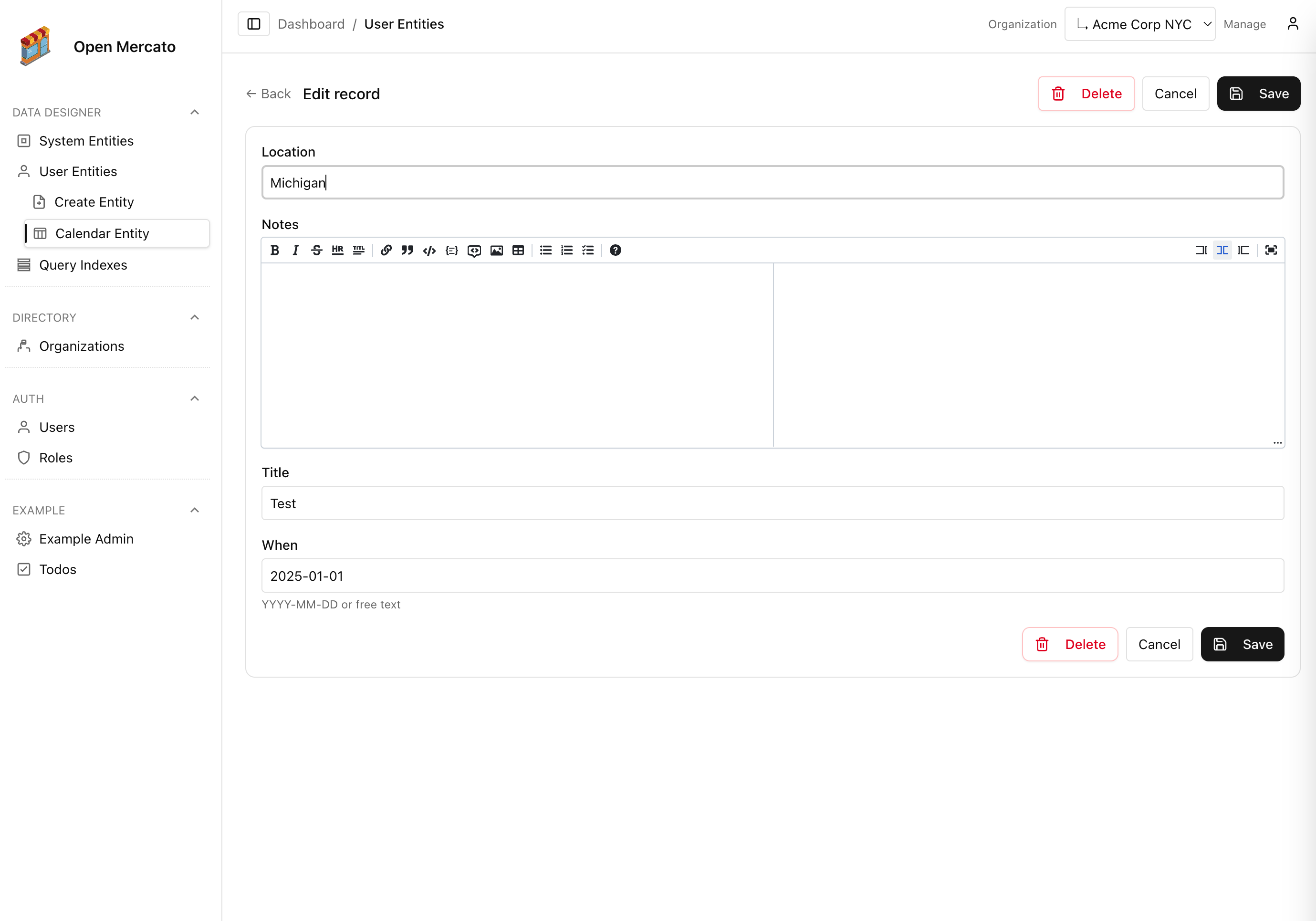Click the top Save button
1316x921 pixels.
1258,94
